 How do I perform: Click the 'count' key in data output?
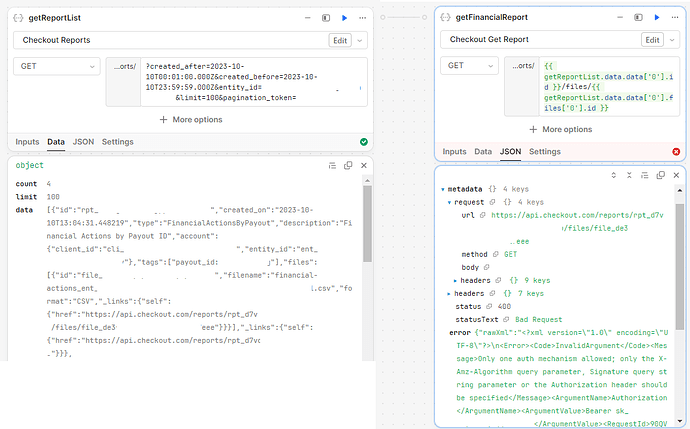(x=26, y=184)
